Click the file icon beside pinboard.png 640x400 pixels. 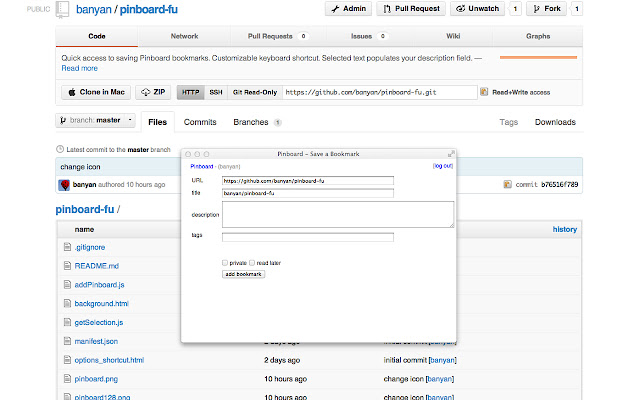pyautogui.click(x=67, y=378)
